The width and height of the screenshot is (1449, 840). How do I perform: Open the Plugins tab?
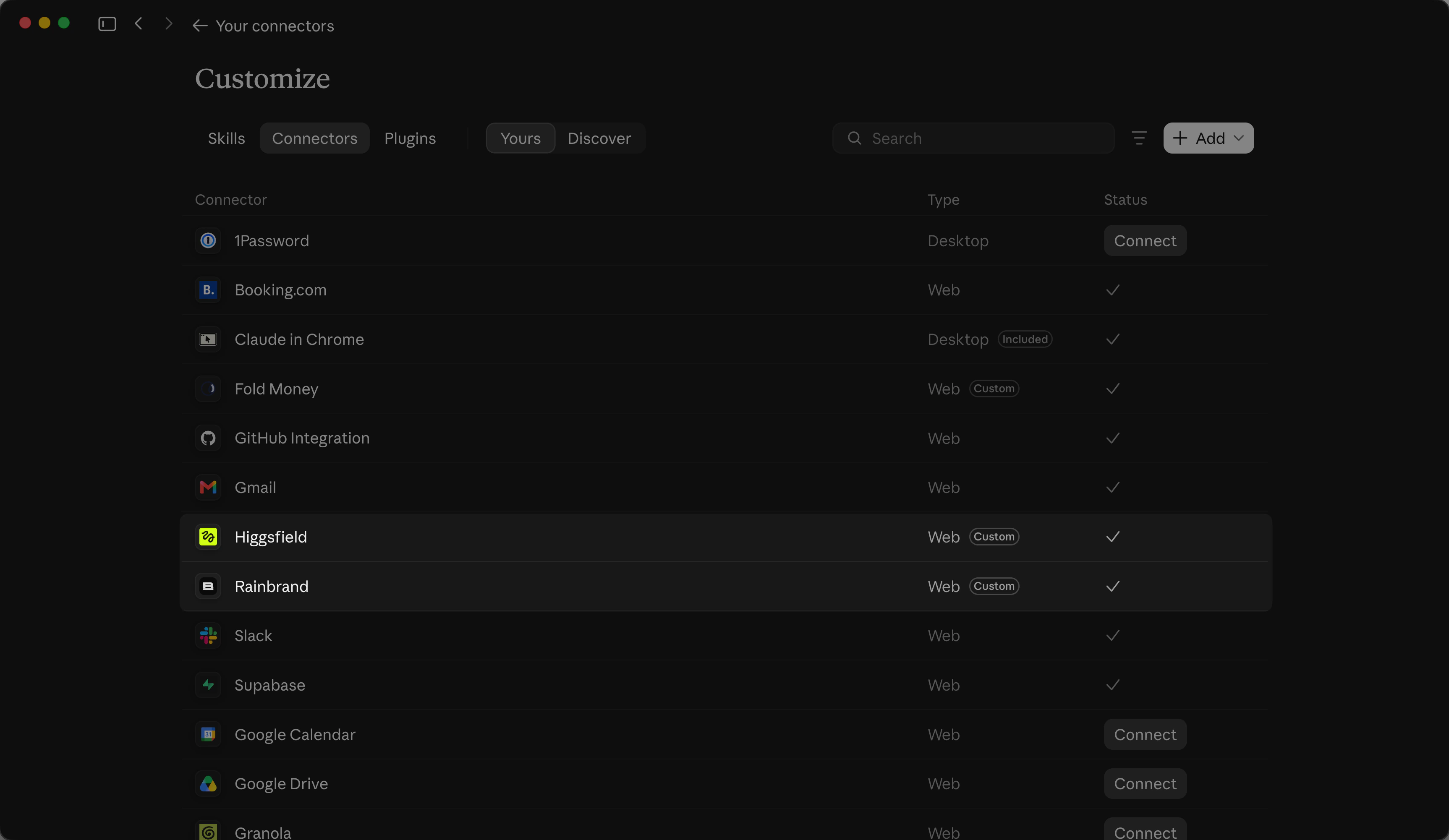point(410,138)
